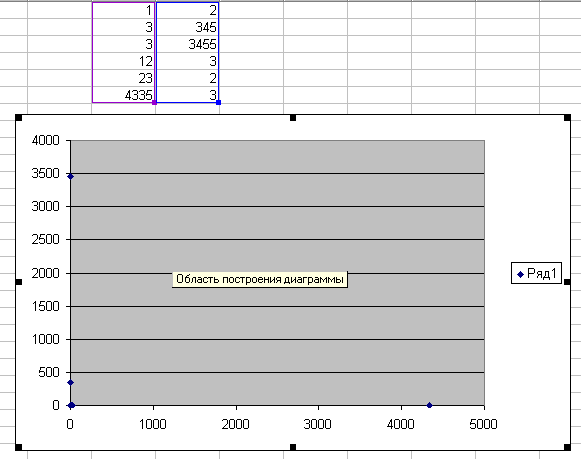This screenshot has height=459, width=581.
Task: Select the cell with value 12
Action: point(123,61)
